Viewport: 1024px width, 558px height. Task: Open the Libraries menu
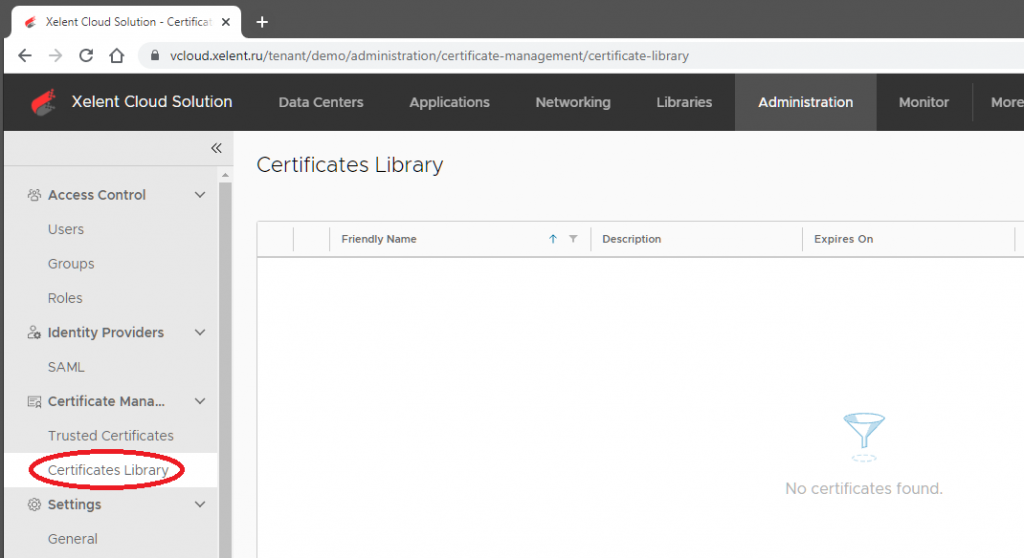tap(684, 103)
